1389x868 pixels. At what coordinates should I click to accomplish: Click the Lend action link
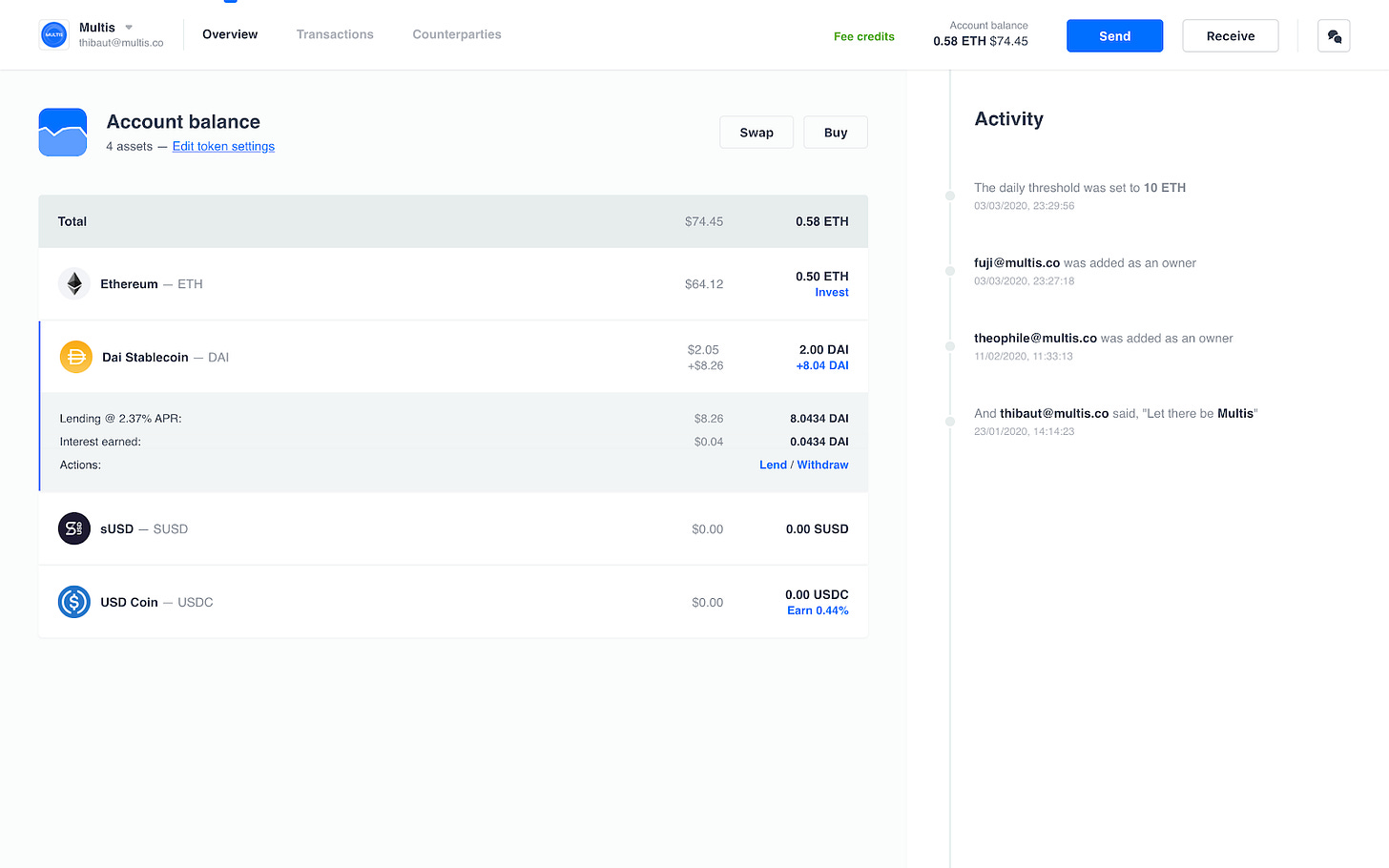tap(773, 465)
